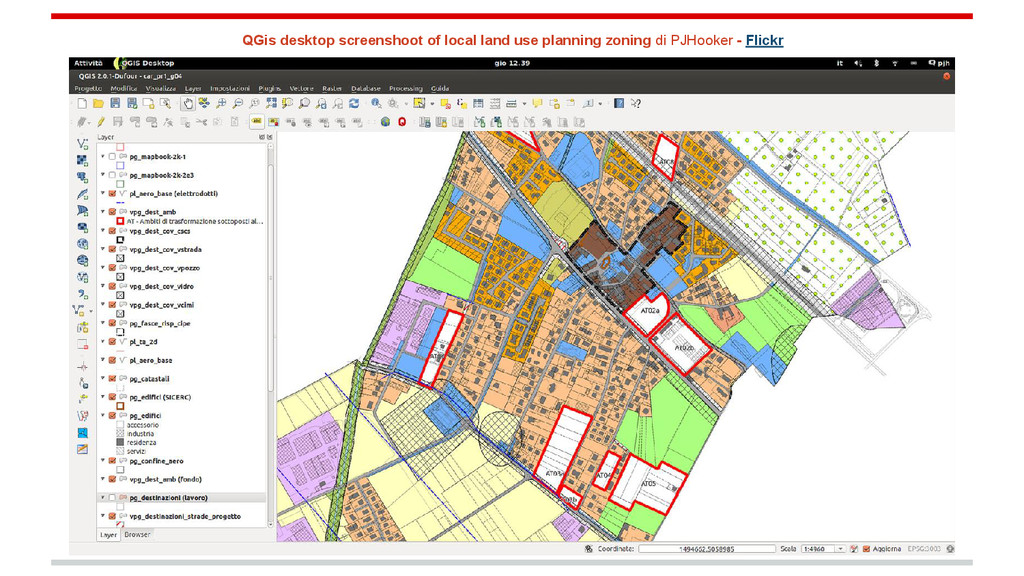This screenshot has width=1024, height=576.
Task: Toggle visibility of pg_catastali layer
Action: 112,378
